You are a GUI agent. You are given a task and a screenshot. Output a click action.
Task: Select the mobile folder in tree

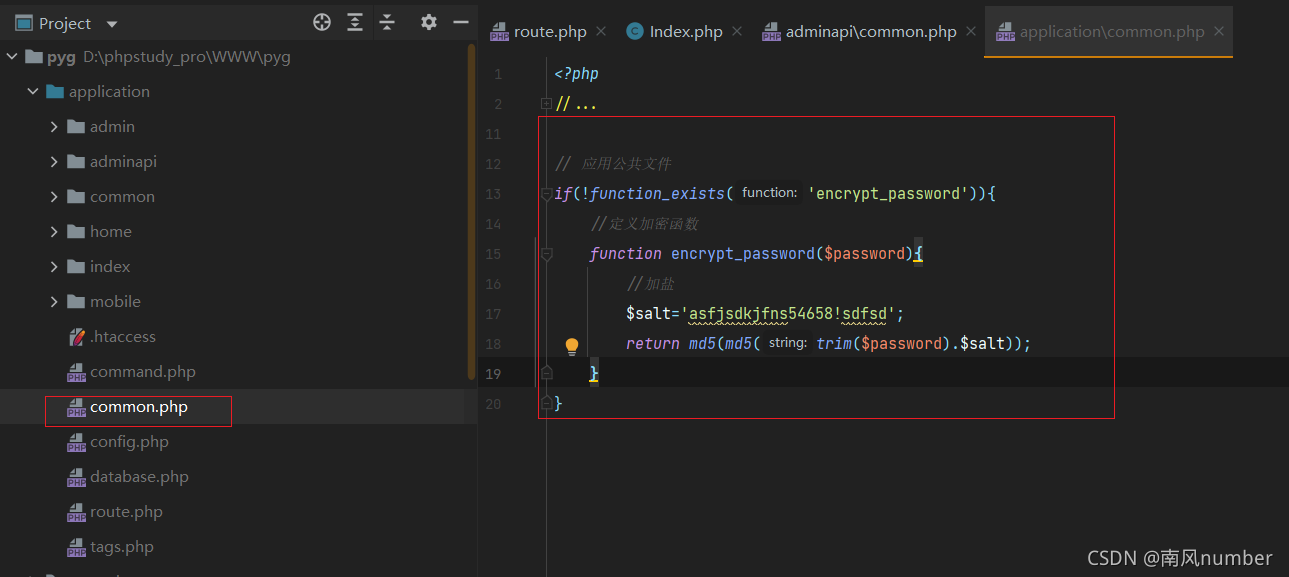115,302
